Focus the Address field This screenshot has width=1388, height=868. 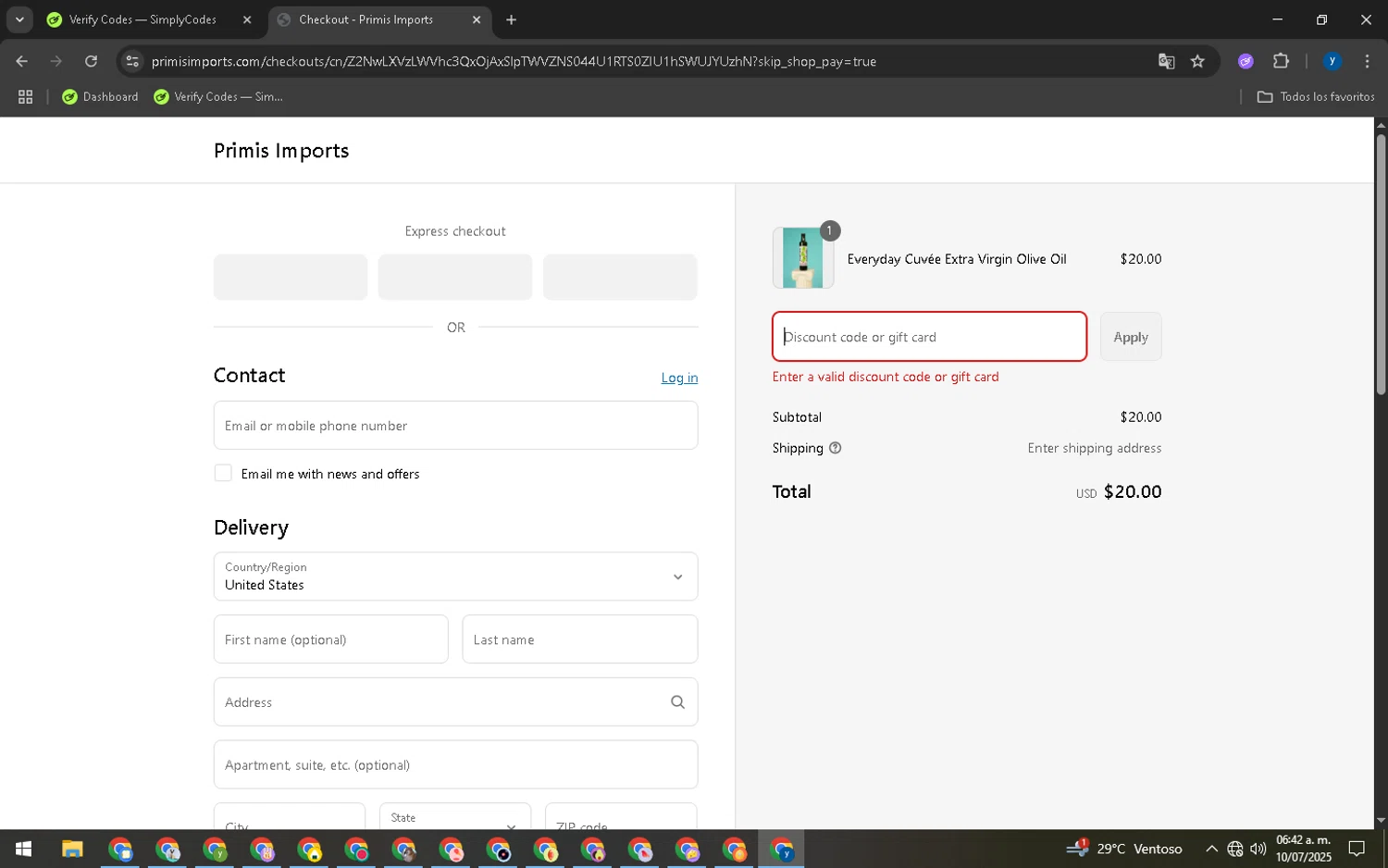pos(455,702)
